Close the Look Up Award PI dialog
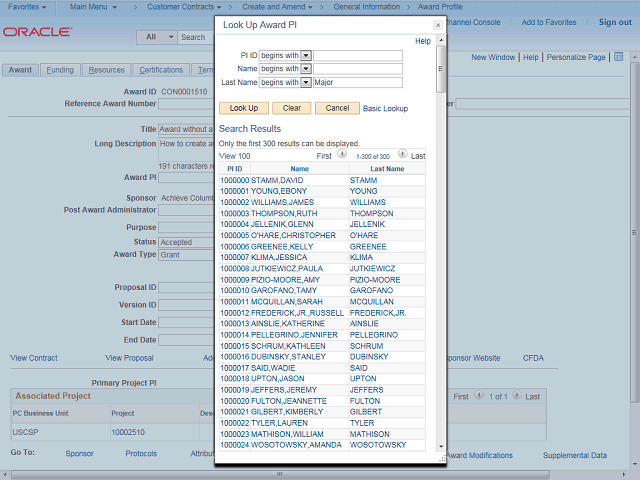The image size is (640, 480). pyautogui.click(x=437, y=23)
